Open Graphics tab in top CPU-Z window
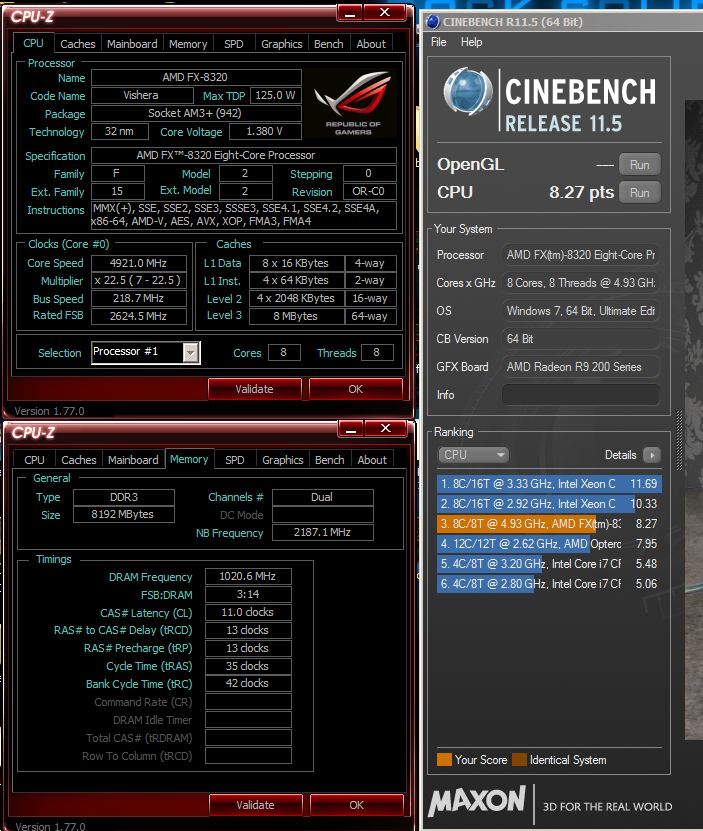 [282, 44]
